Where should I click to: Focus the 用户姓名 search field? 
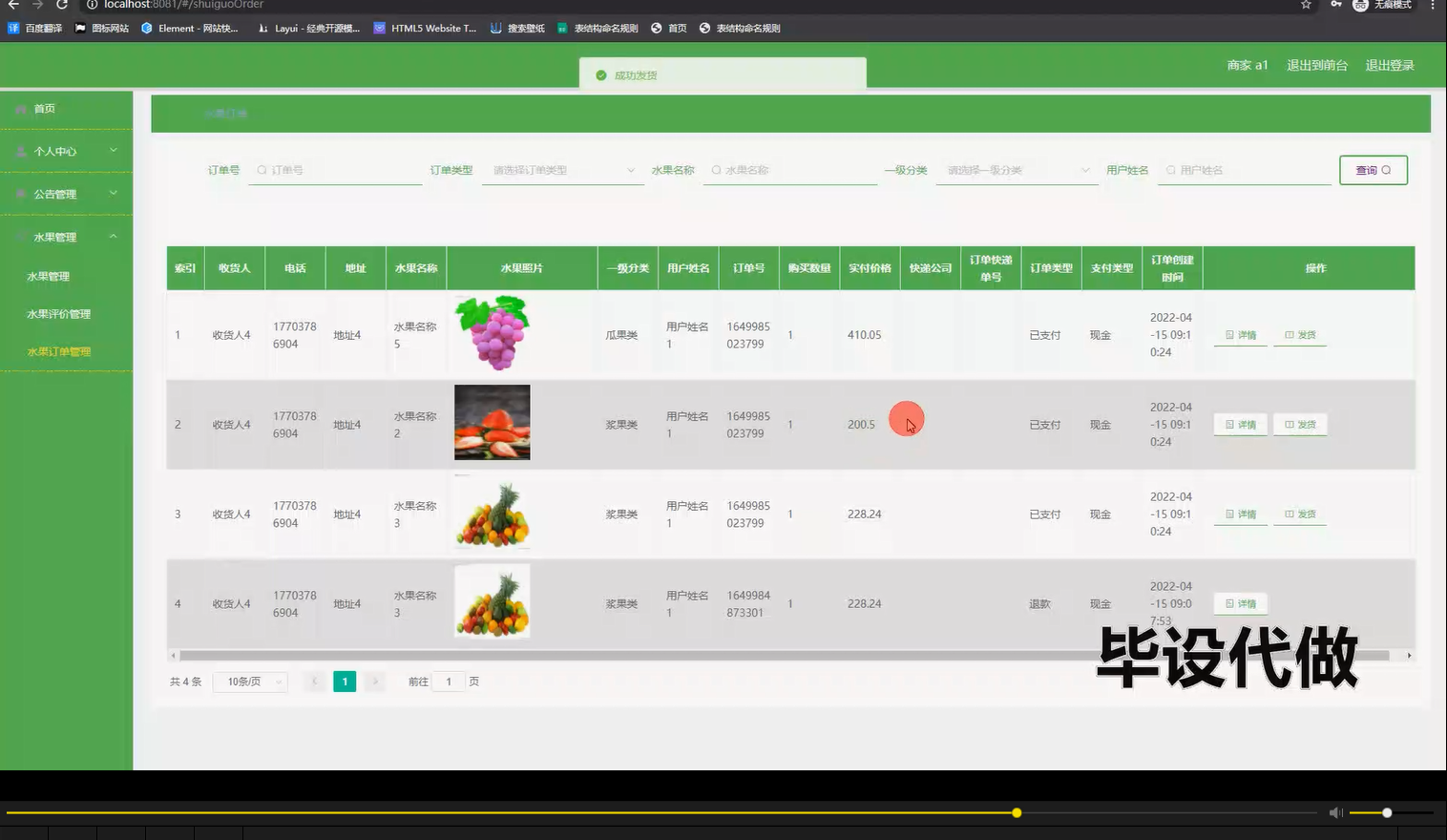pos(1245,170)
